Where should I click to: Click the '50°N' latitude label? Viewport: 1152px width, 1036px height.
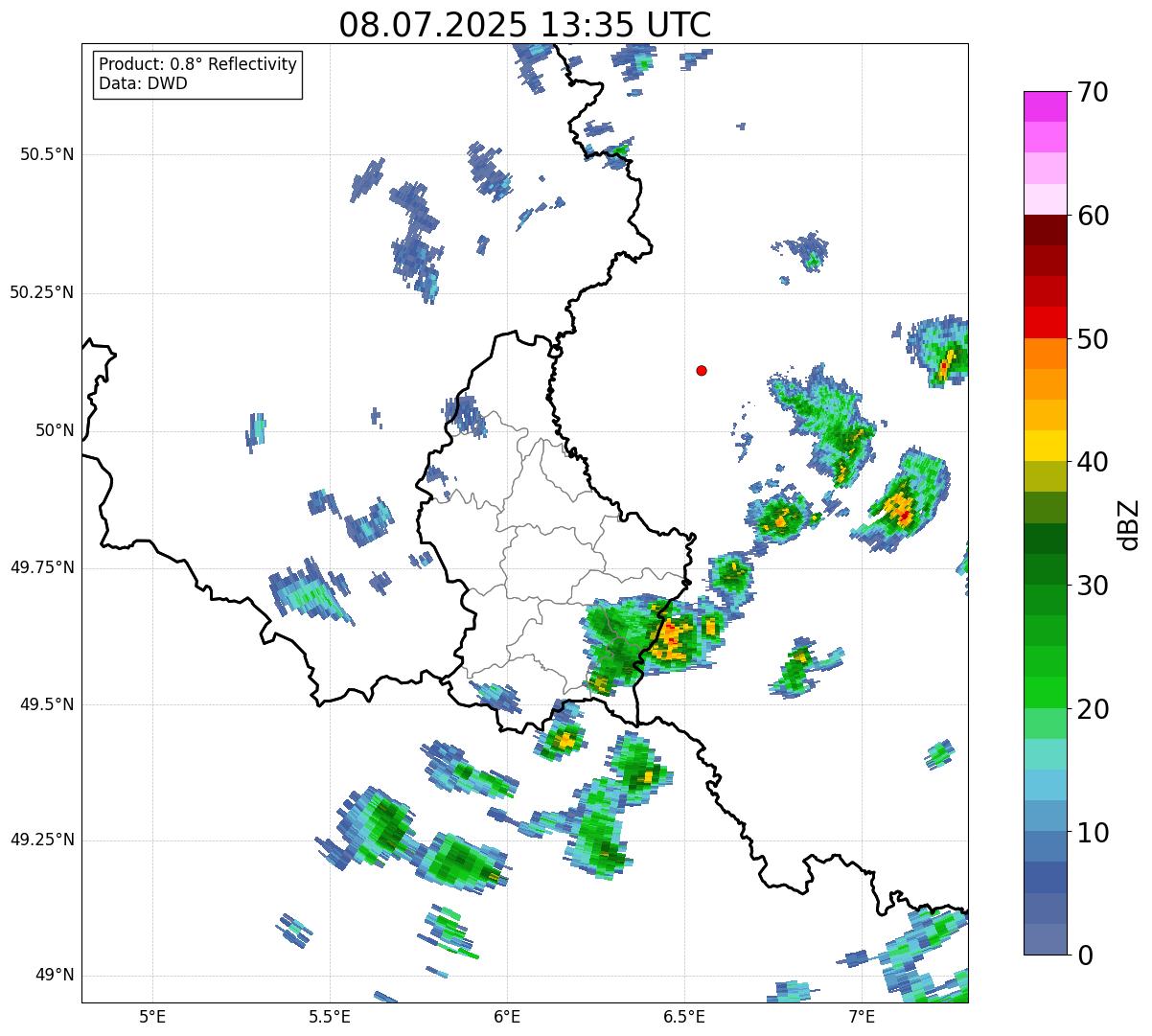coord(55,430)
